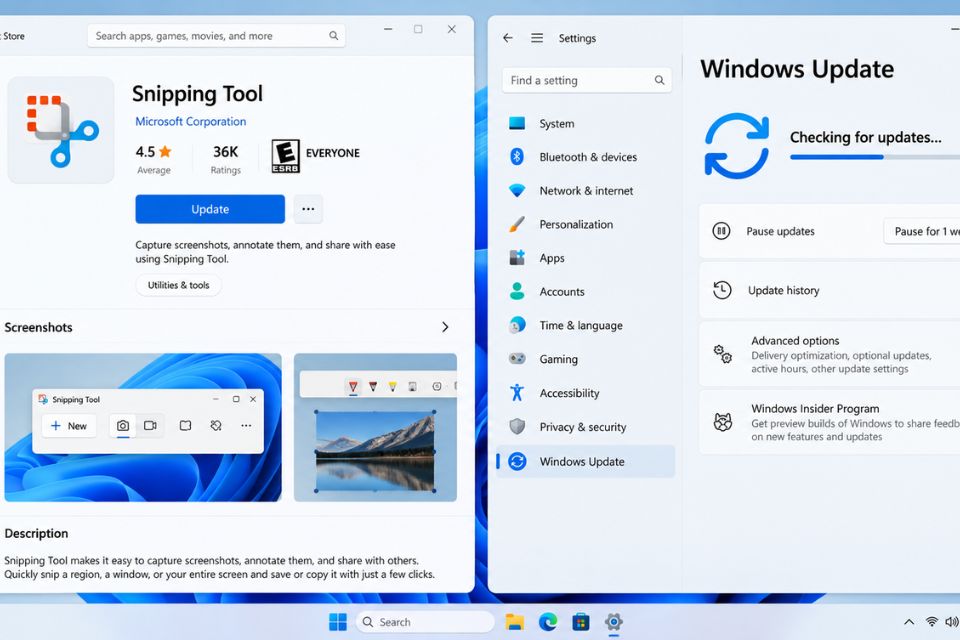Click the blue Update button for Snipping Tool
960x640 pixels.
(210, 209)
